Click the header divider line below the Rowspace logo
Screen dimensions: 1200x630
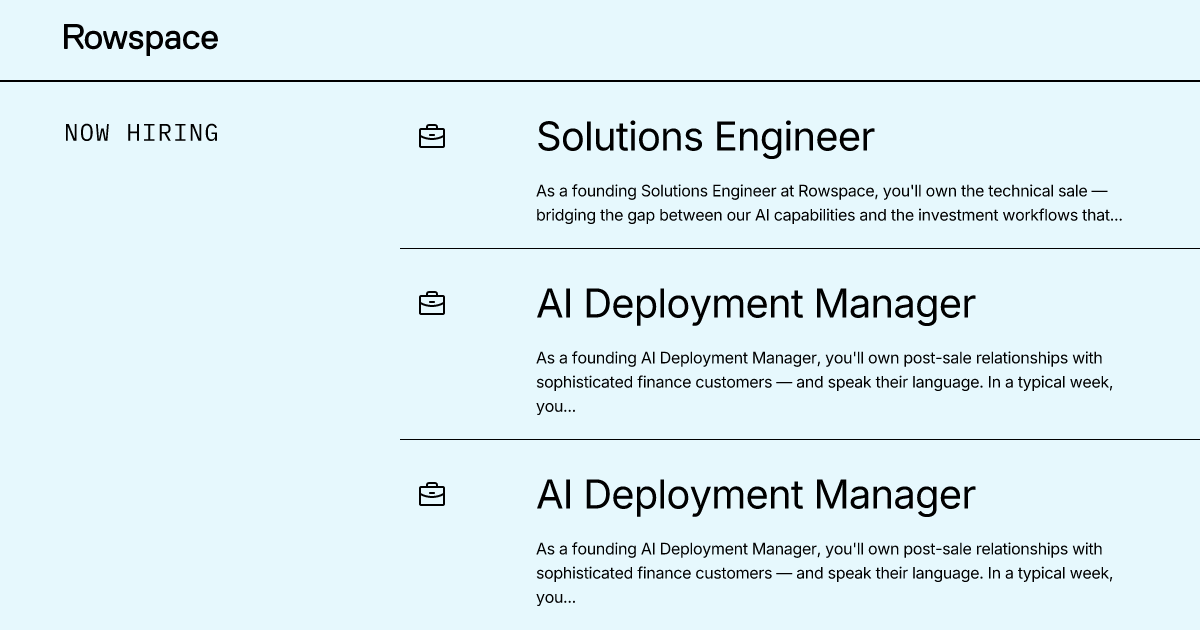[600, 80]
